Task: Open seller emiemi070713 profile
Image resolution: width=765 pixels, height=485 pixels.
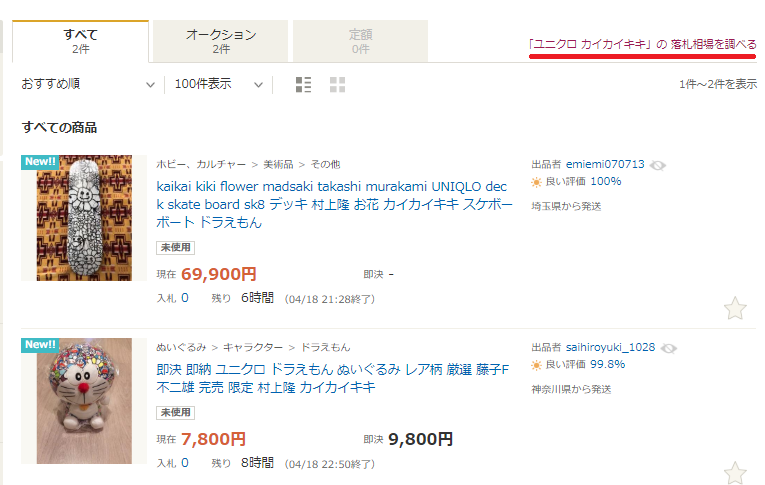Action: pyautogui.click(x=605, y=164)
